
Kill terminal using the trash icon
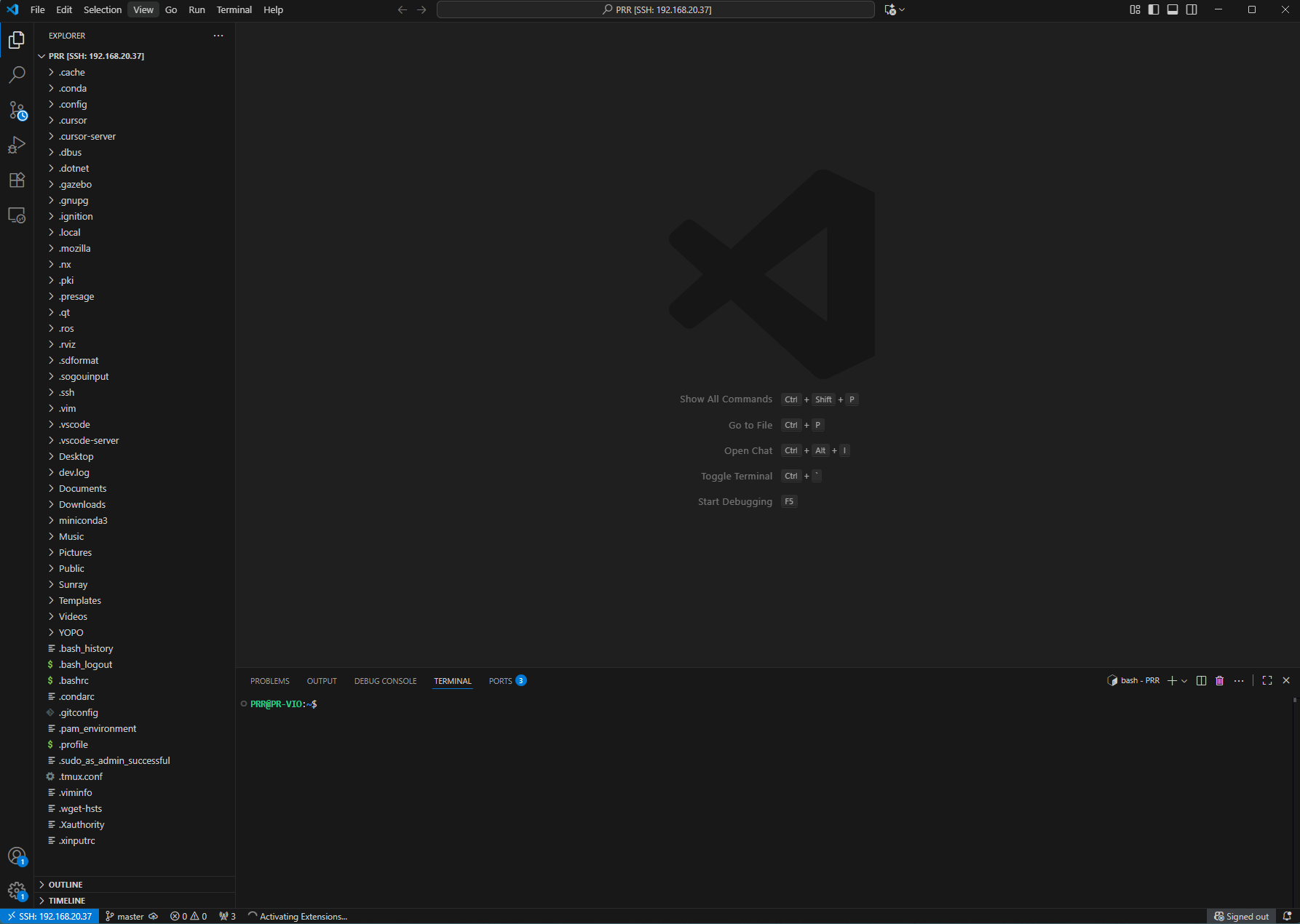click(1220, 680)
